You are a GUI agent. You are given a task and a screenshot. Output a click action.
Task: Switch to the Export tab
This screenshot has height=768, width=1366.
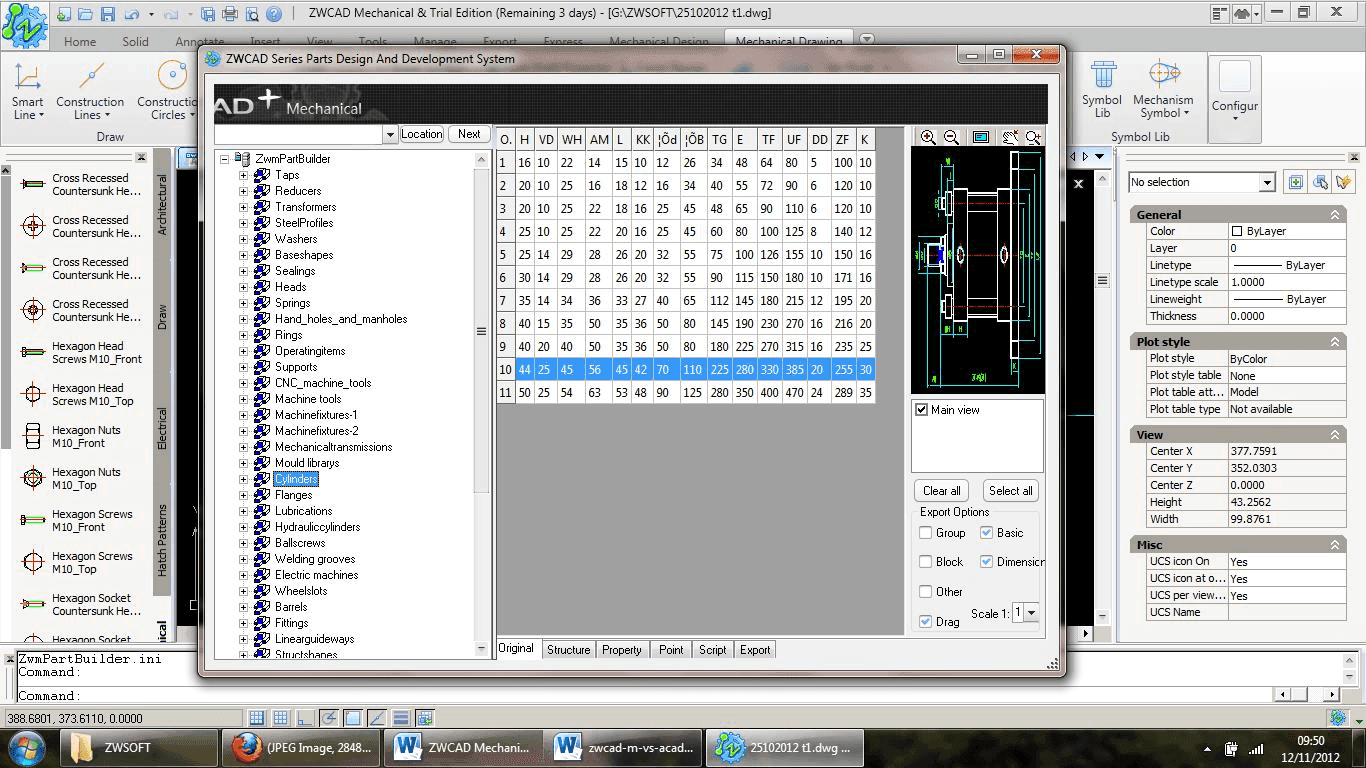pos(755,650)
